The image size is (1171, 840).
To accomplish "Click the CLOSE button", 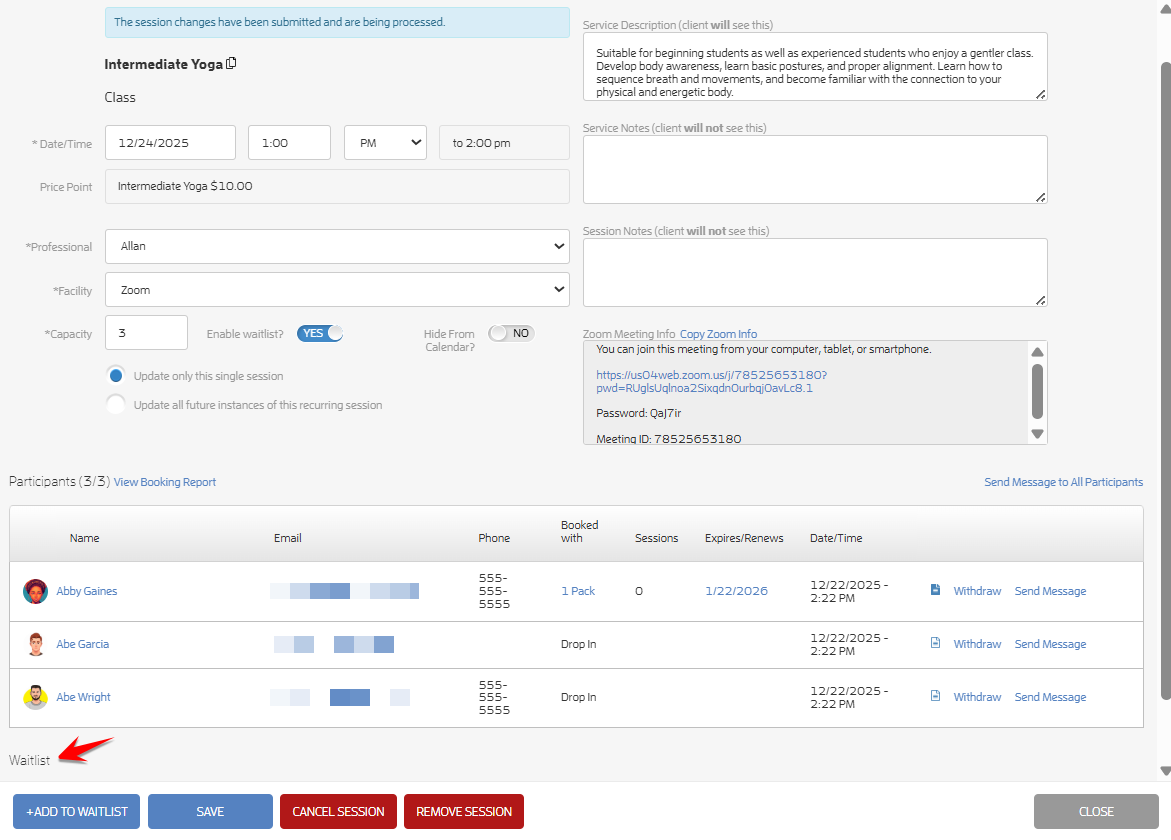I will tap(1096, 812).
